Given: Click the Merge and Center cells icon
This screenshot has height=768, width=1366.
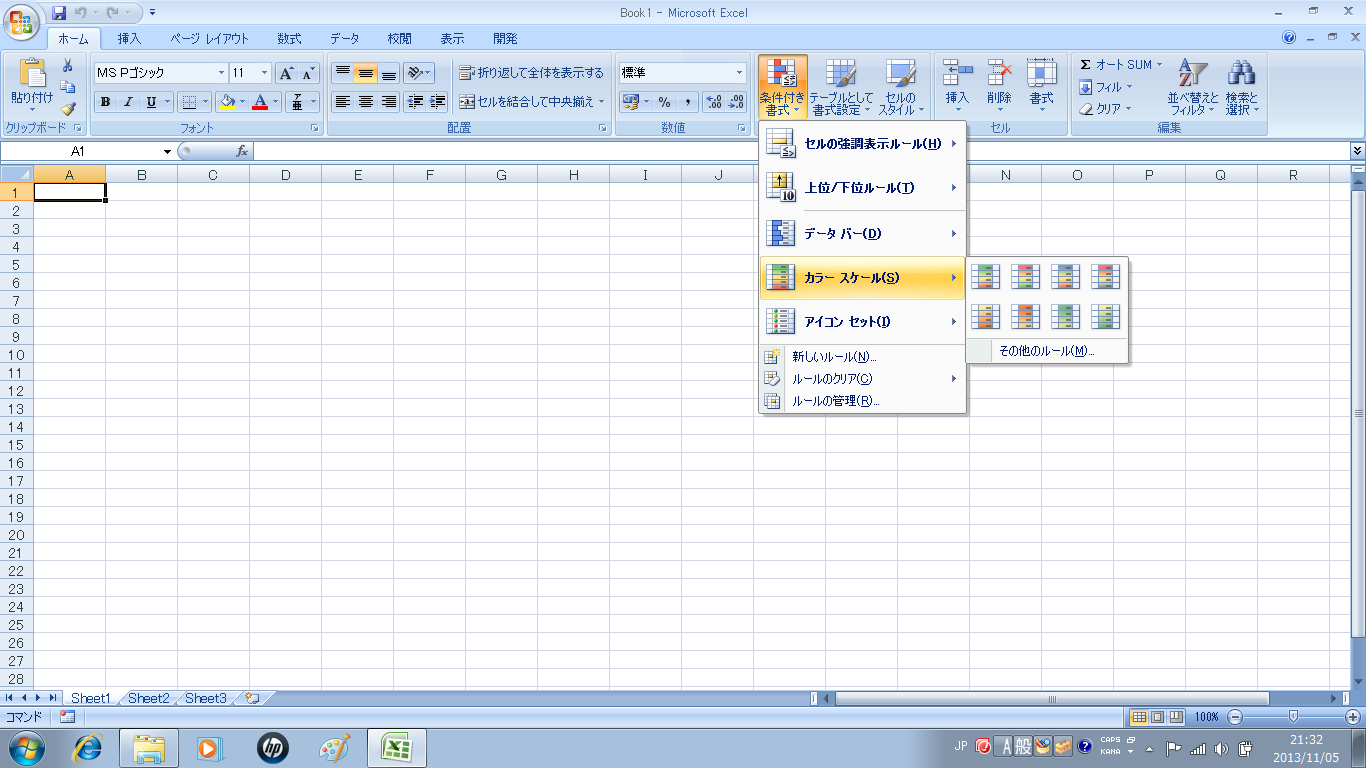Looking at the screenshot, I should 467,102.
